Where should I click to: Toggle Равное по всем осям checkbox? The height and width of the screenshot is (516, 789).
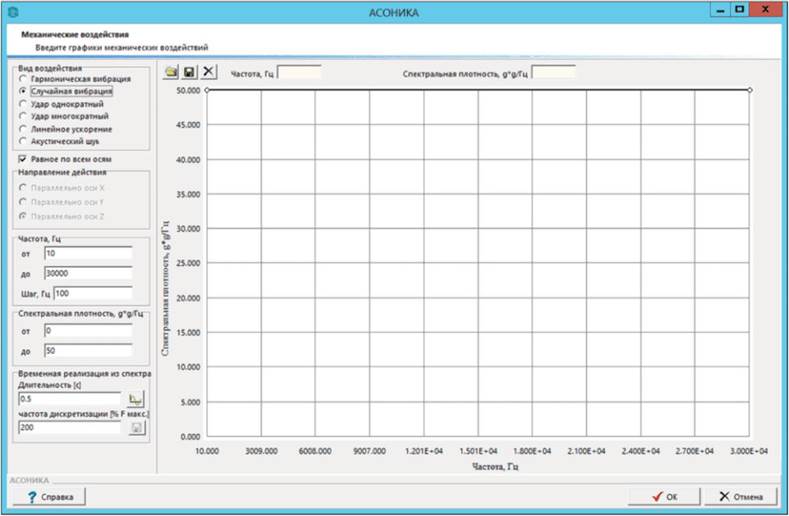coord(22,158)
